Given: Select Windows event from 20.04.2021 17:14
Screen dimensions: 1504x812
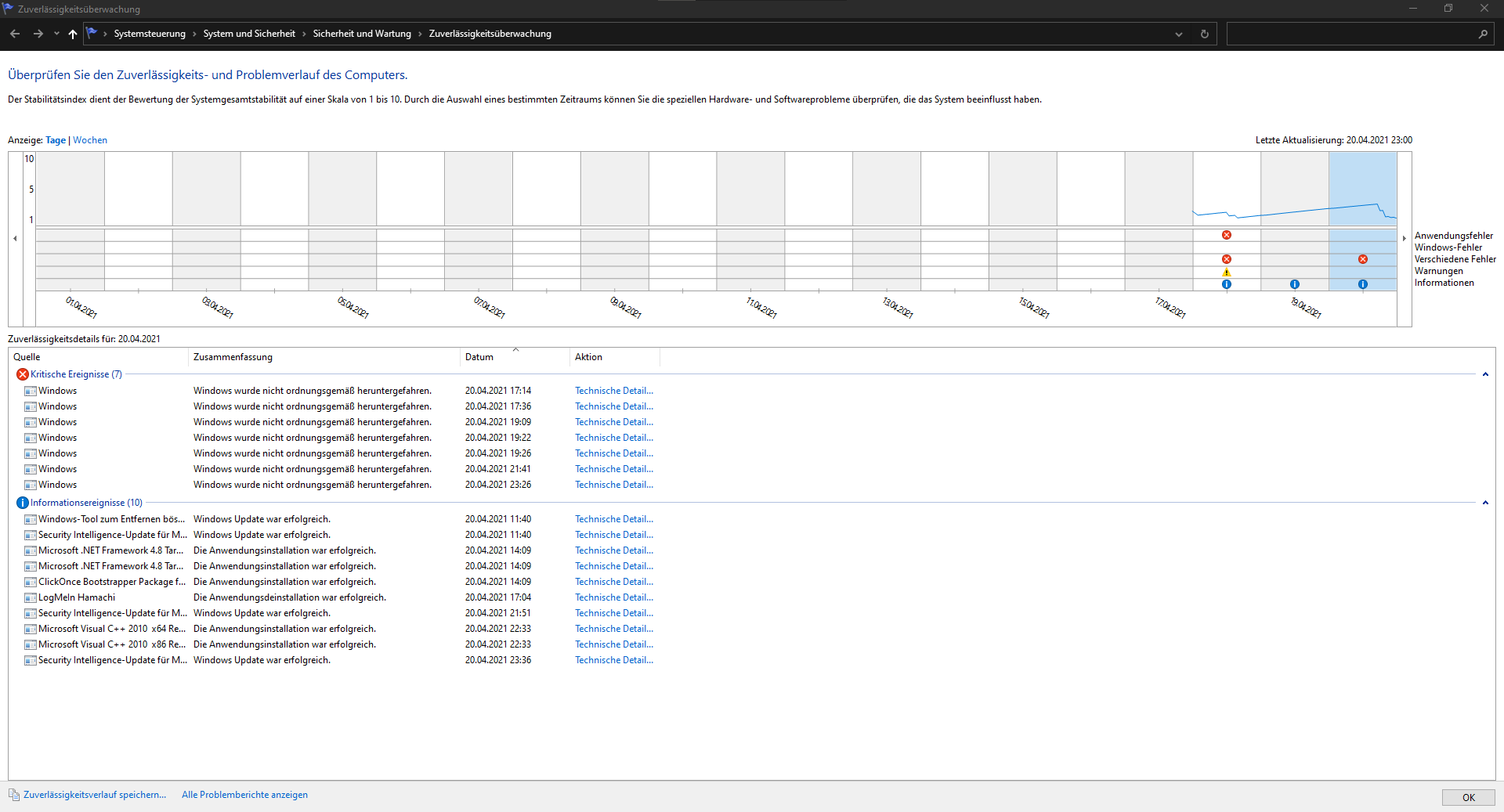Looking at the screenshot, I should coord(57,391).
